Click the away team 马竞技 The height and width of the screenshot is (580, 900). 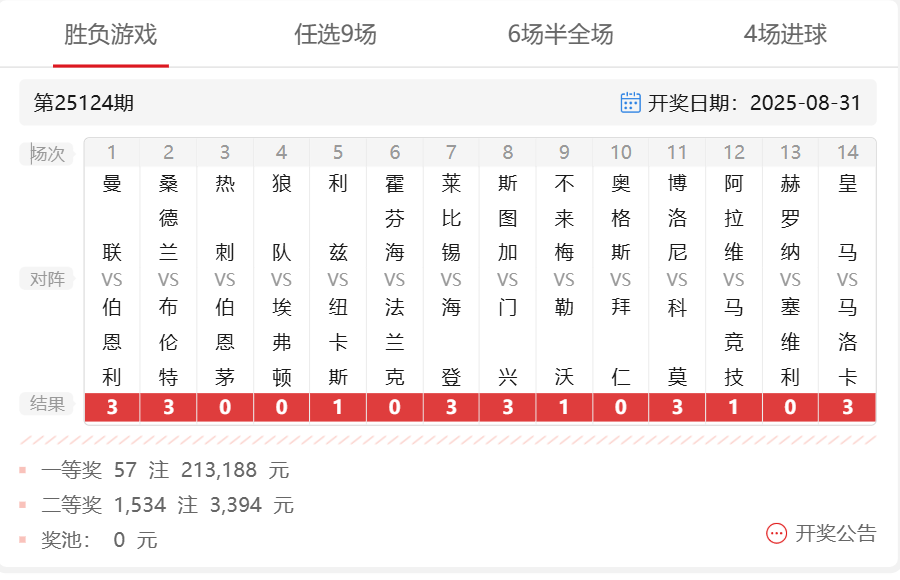tap(734, 342)
